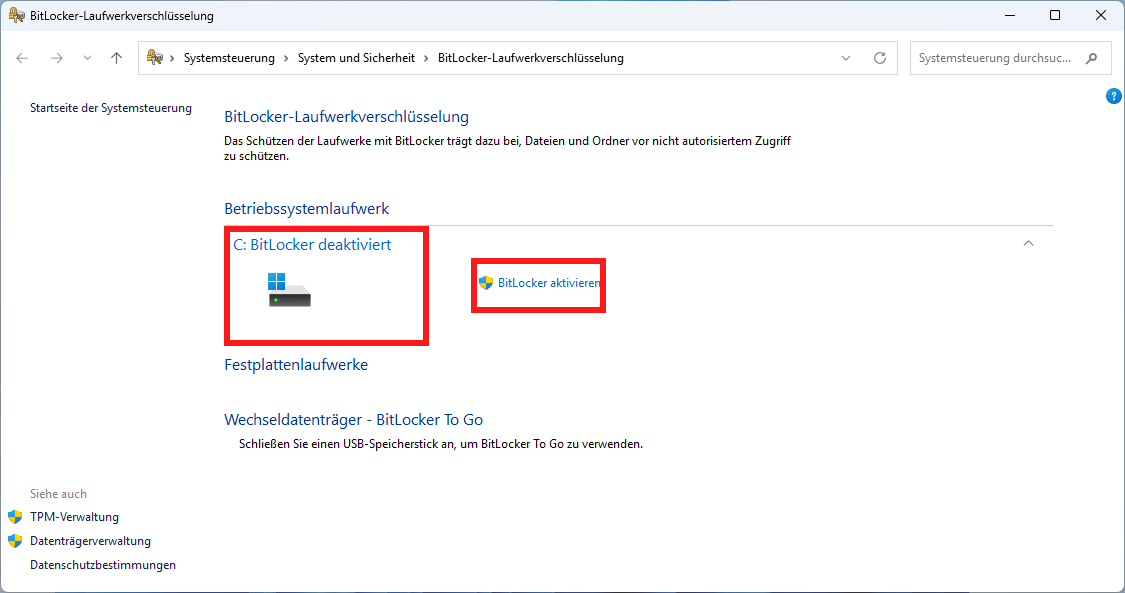Open Datenschutzbestimmungen link
Viewport: 1125px width, 593px height.
[103, 565]
